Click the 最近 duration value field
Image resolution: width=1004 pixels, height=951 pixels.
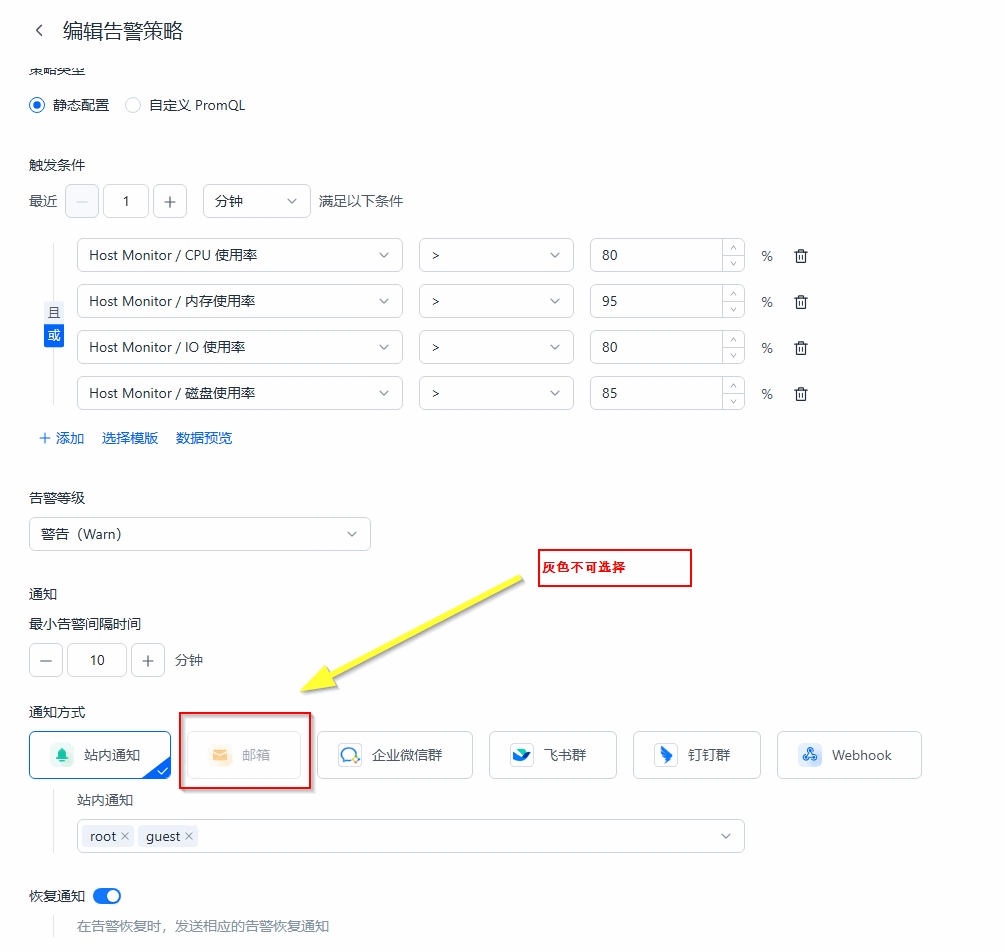point(126,201)
